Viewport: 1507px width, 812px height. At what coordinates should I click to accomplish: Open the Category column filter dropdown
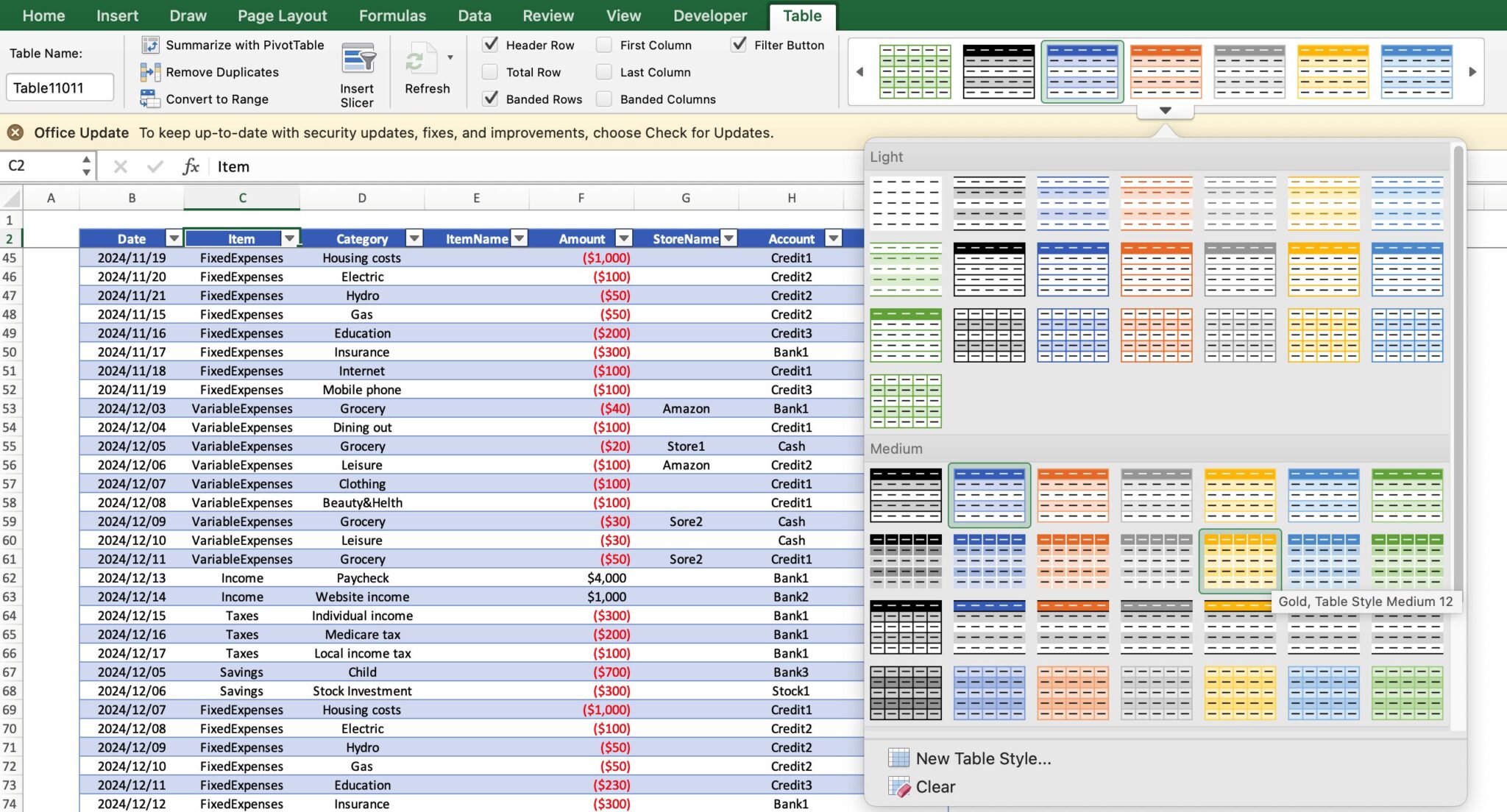click(x=414, y=238)
